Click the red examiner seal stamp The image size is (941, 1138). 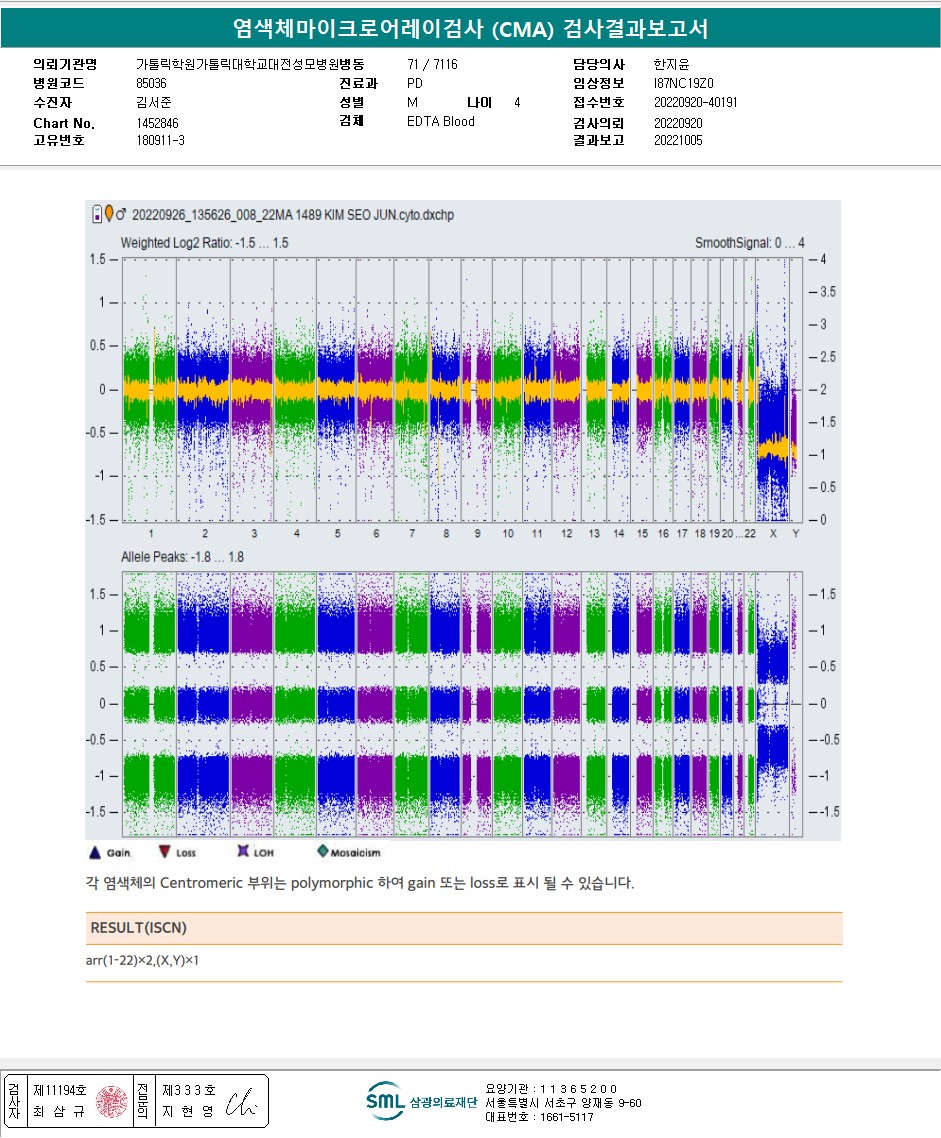pos(113,1102)
